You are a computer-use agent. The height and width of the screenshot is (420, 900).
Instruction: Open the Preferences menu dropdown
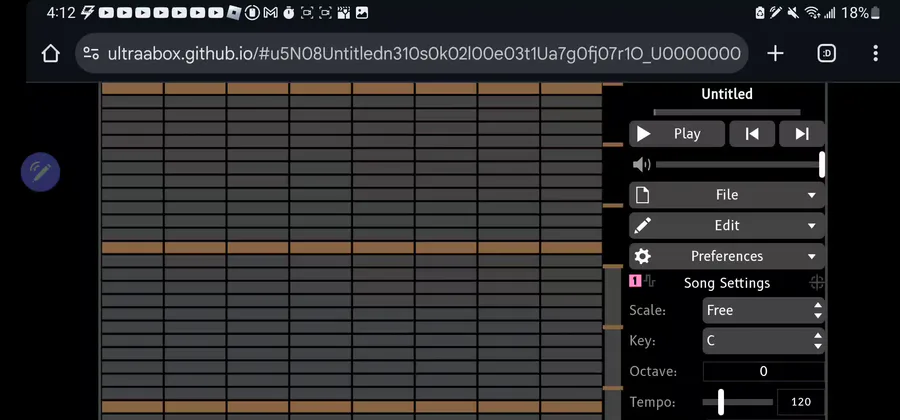coord(727,256)
